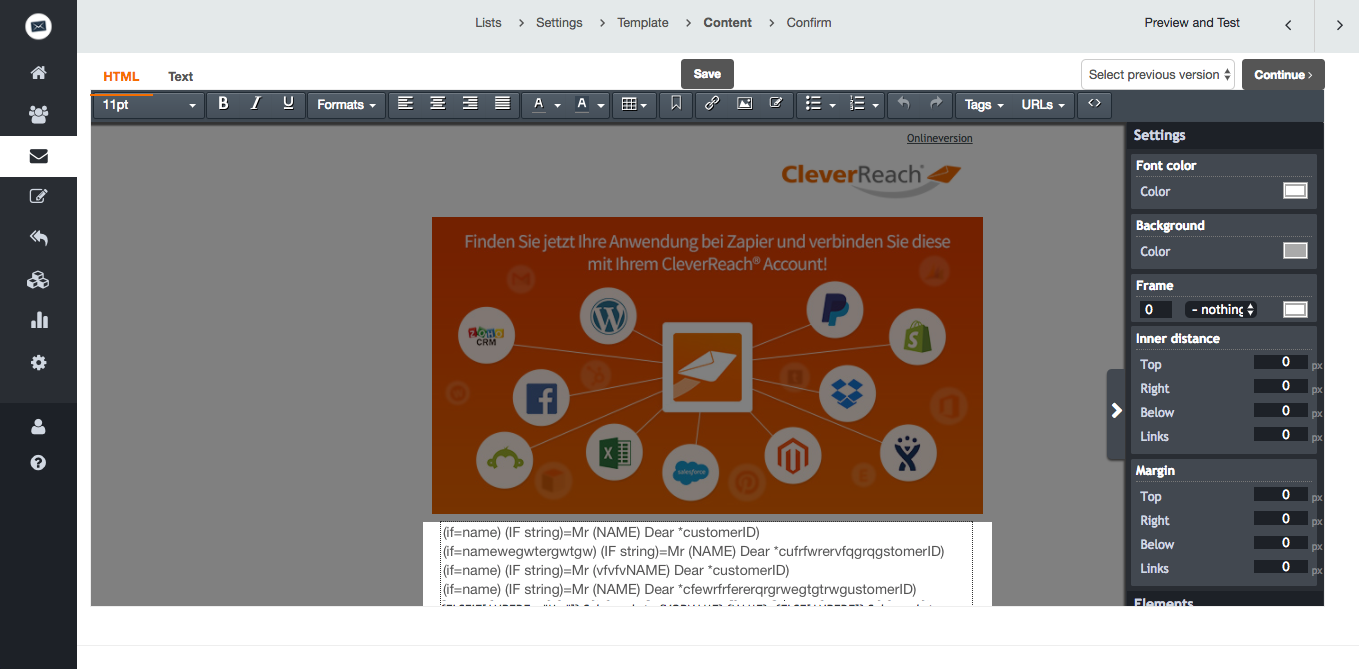The width and height of the screenshot is (1359, 669).
Task: Go to the Template step
Action: click(643, 23)
